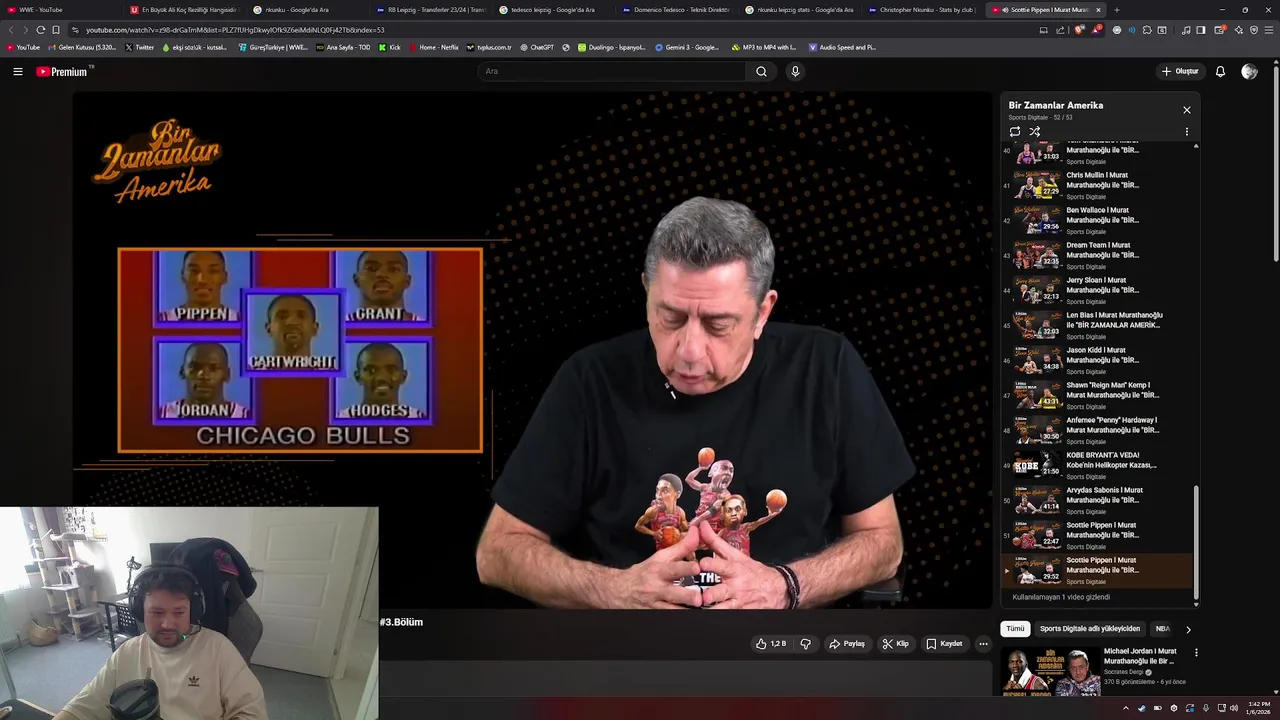Close the Scottie Pippen browser tab

pos(1098,10)
